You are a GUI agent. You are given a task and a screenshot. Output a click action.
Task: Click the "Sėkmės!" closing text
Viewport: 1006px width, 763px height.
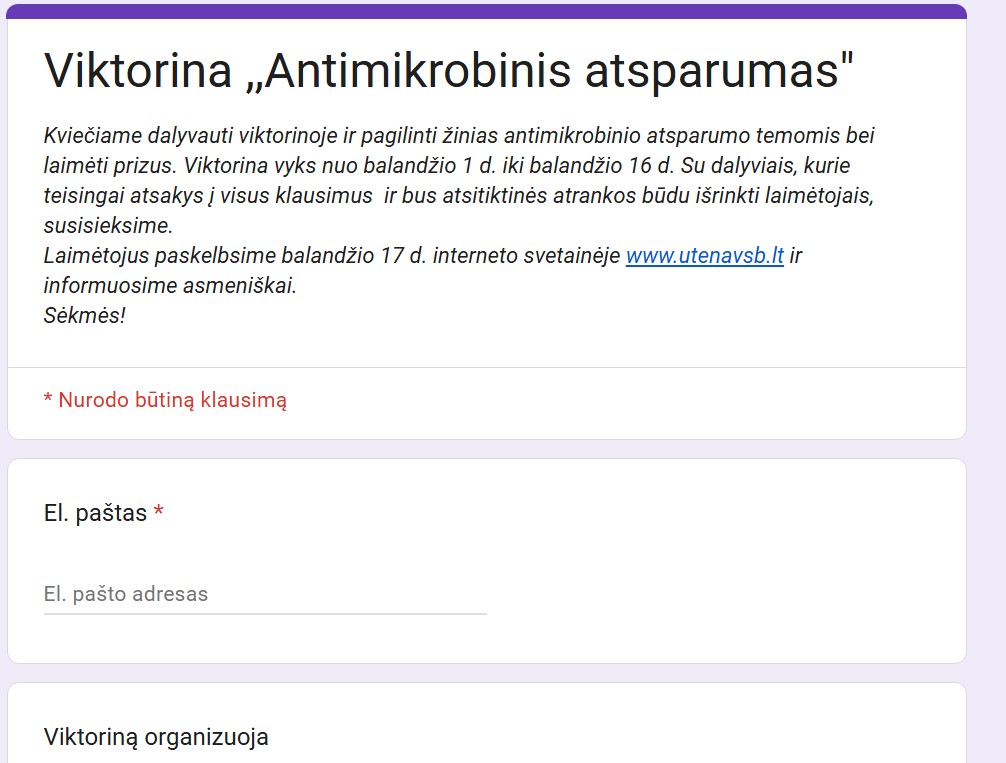point(85,315)
